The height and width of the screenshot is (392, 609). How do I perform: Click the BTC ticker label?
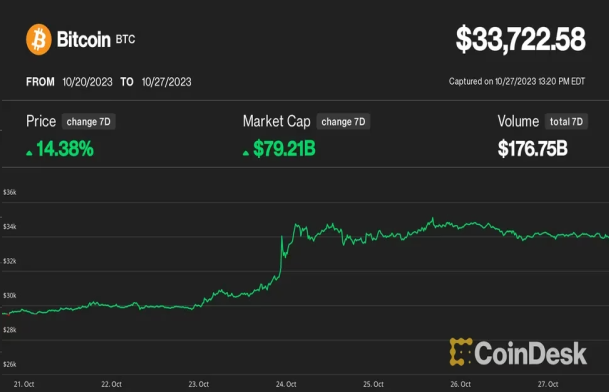click(125, 39)
